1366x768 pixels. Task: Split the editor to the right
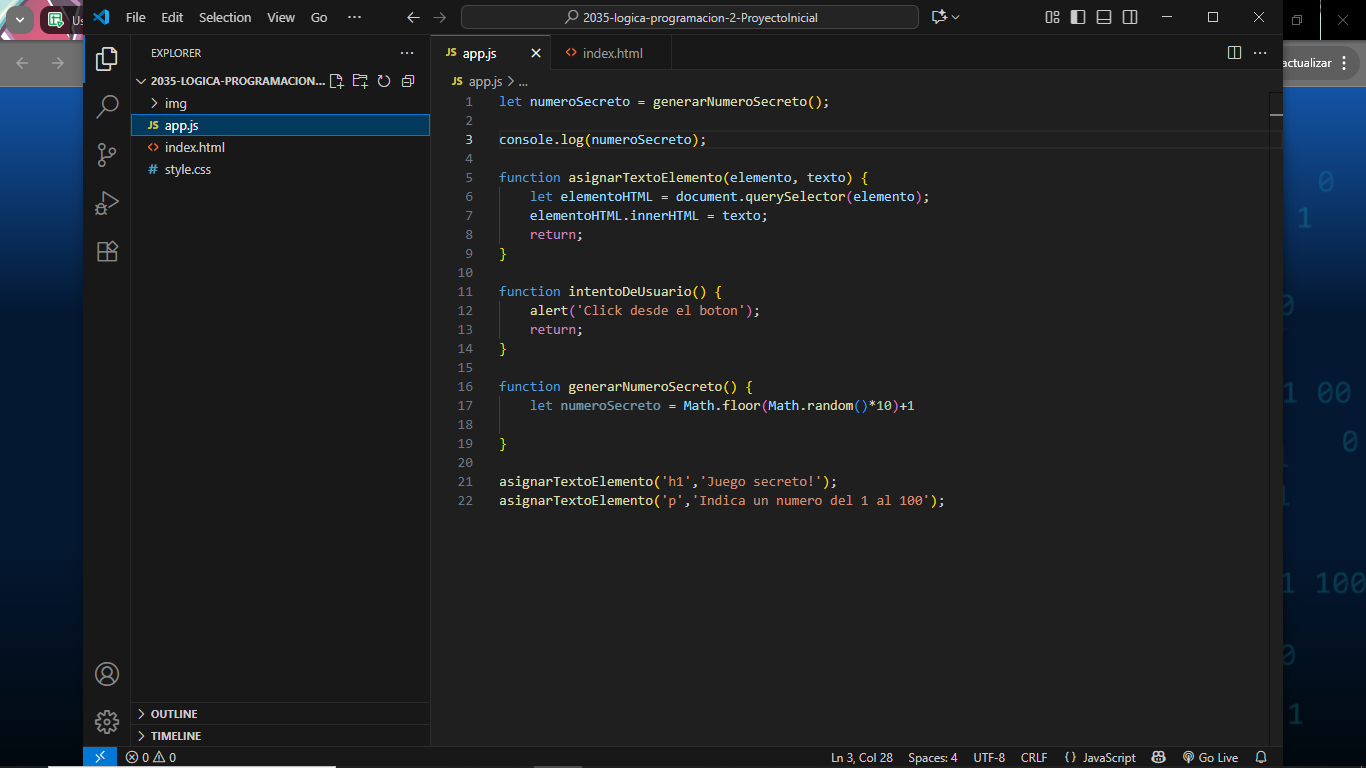pos(1234,53)
